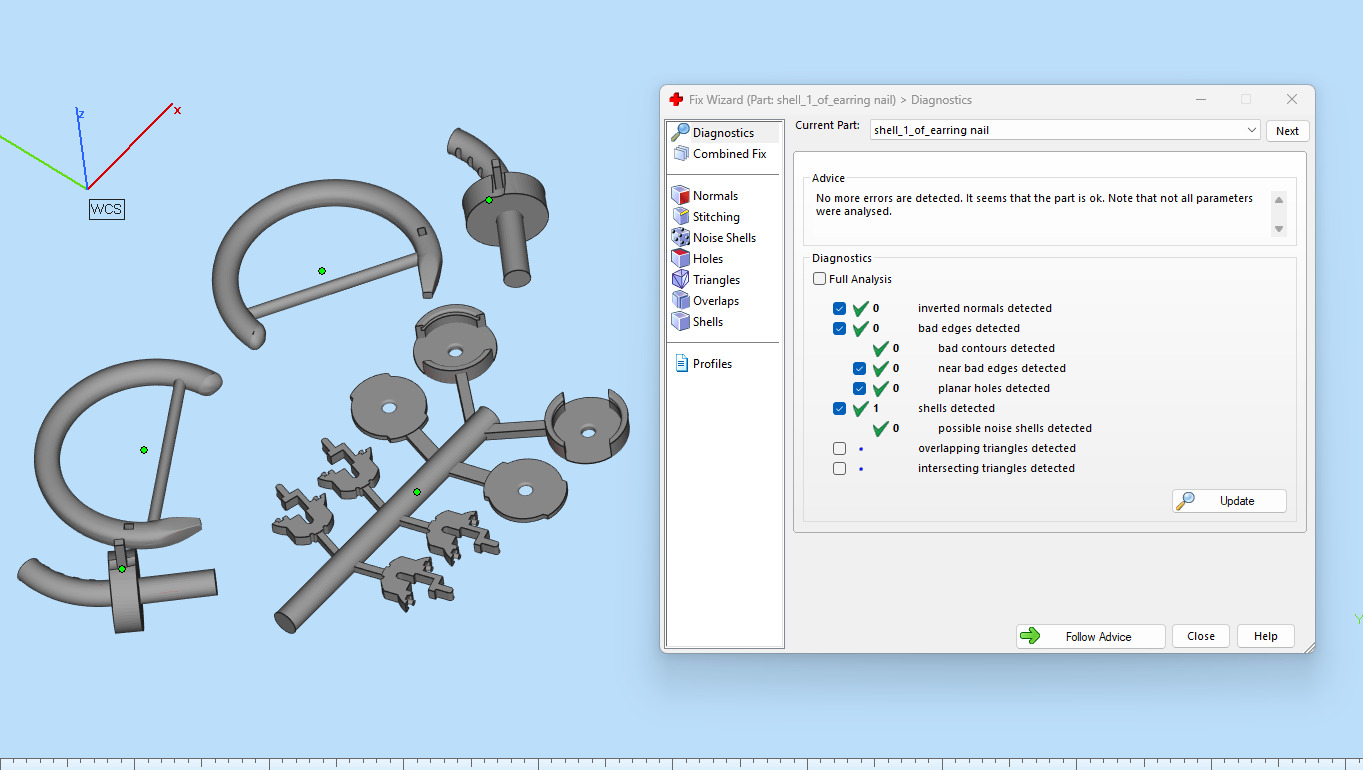This screenshot has width=1363, height=770.
Task: Close the Fix Wizard window with X
Action: click(1292, 99)
